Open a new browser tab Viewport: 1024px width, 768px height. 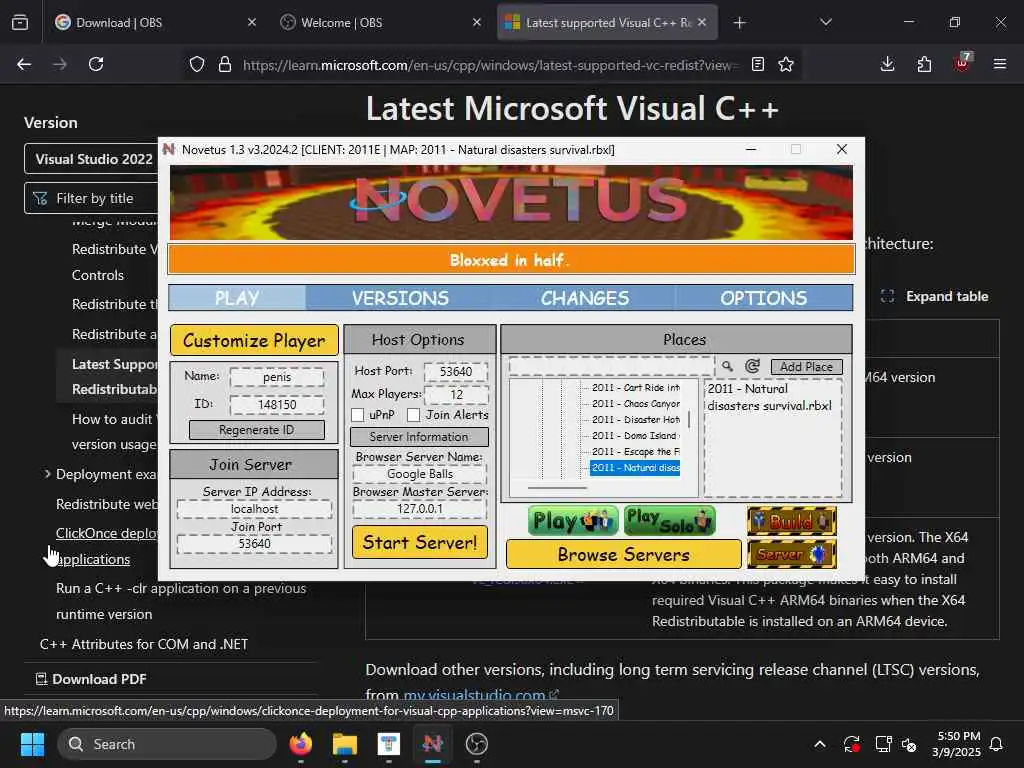point(739,23)
